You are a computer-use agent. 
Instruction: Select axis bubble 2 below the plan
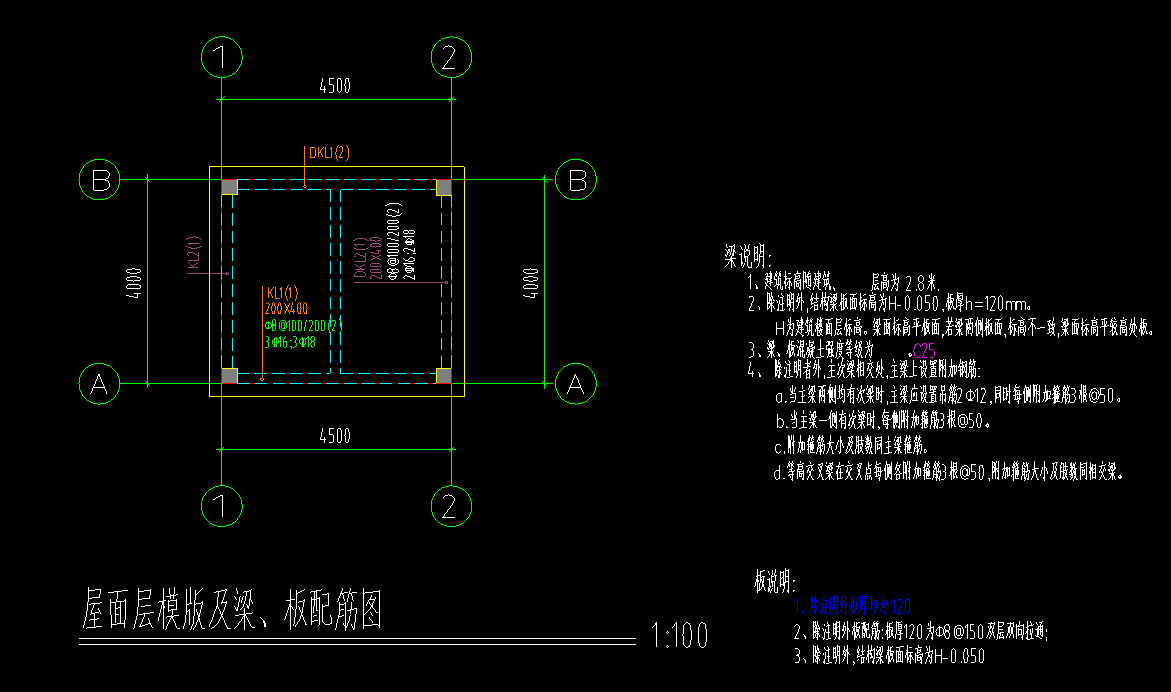[x=451, y=506]
